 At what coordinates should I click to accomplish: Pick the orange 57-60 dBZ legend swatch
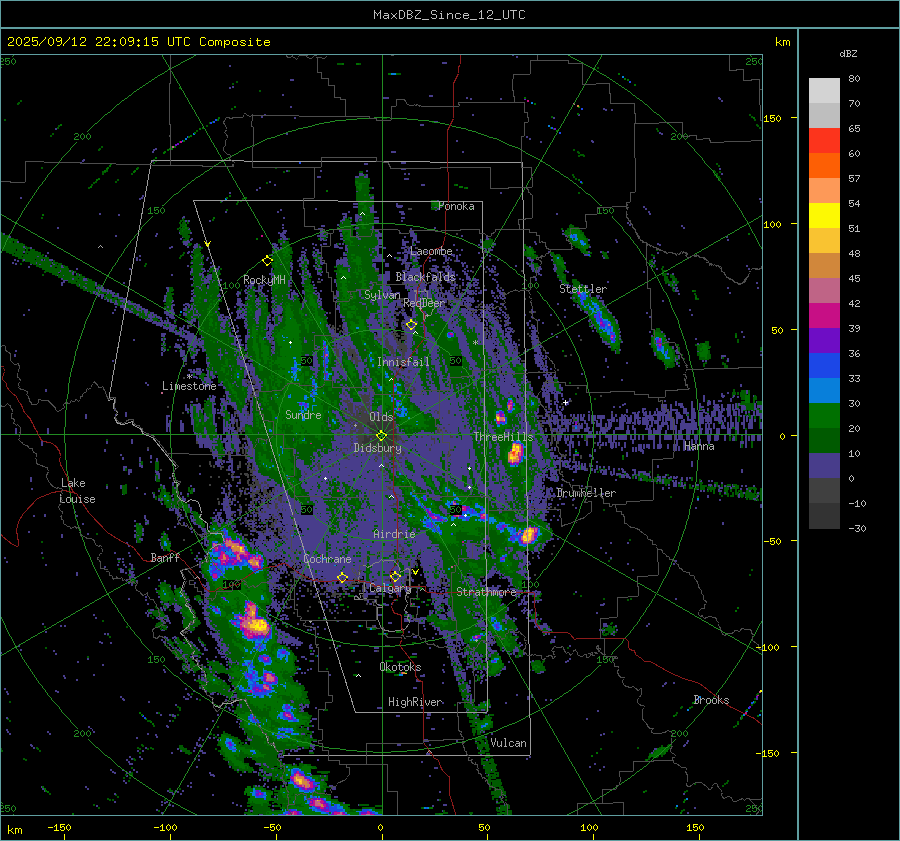824,166
